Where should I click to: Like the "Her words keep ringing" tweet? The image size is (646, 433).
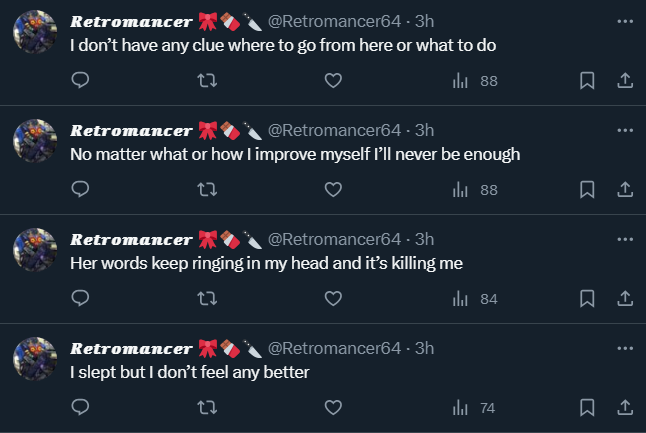[x=334, y=298]
